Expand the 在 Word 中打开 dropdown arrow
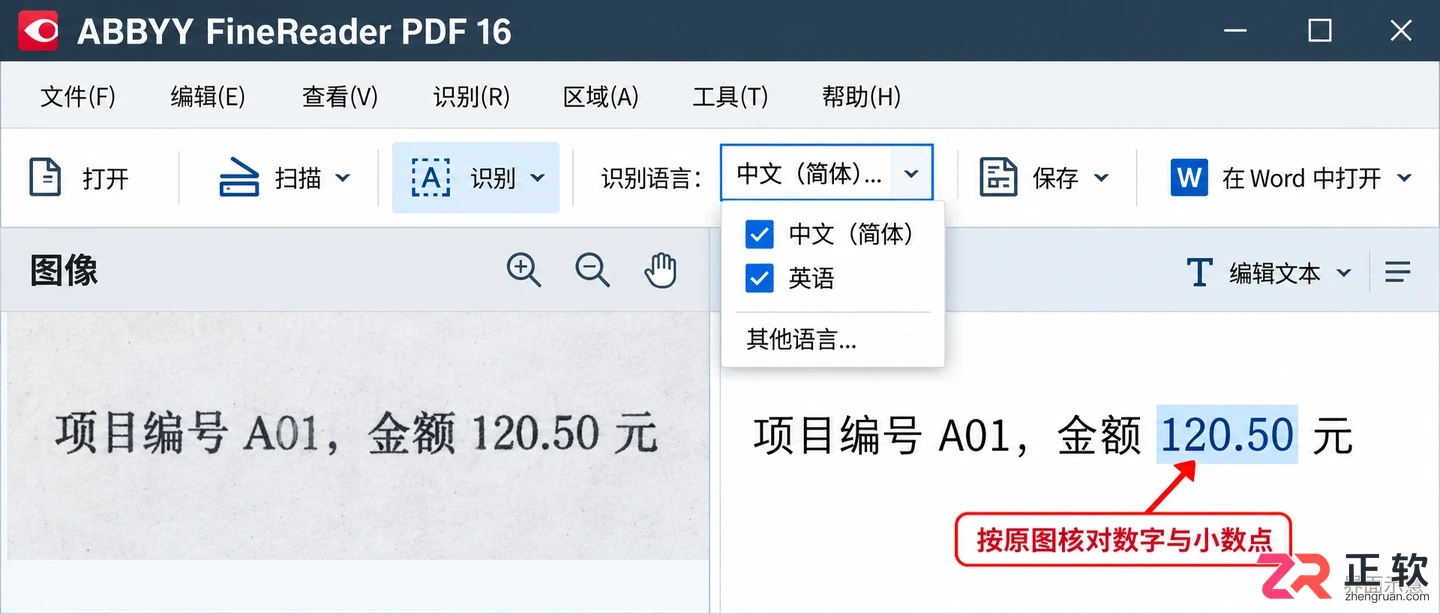Screen dimensions: 1440x614 1404,178
